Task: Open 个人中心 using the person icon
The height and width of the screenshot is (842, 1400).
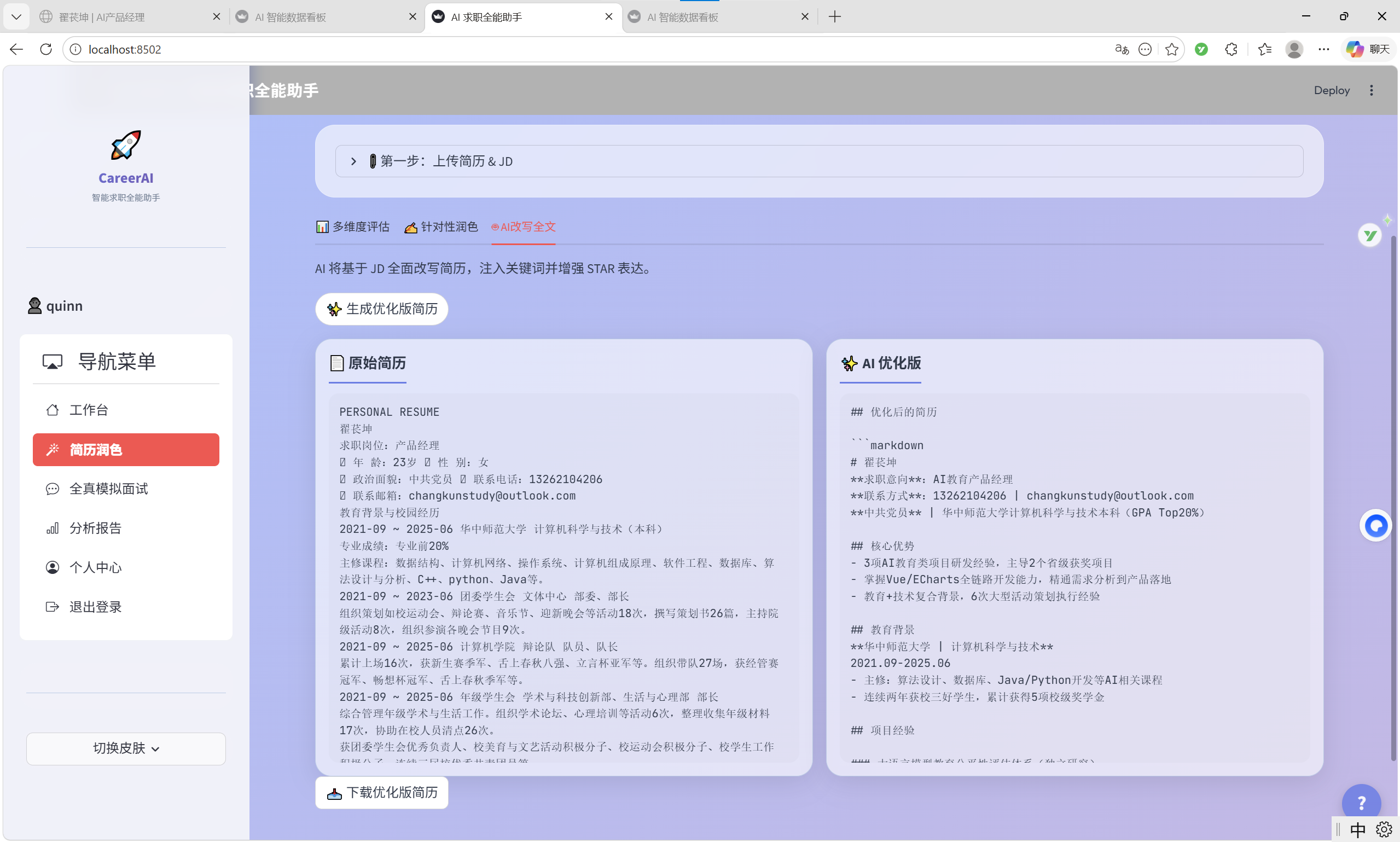Action: tap(52, 567)
